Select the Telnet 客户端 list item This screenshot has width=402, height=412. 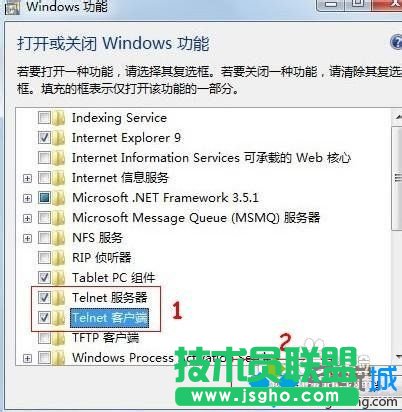click(x=110, y=318)
